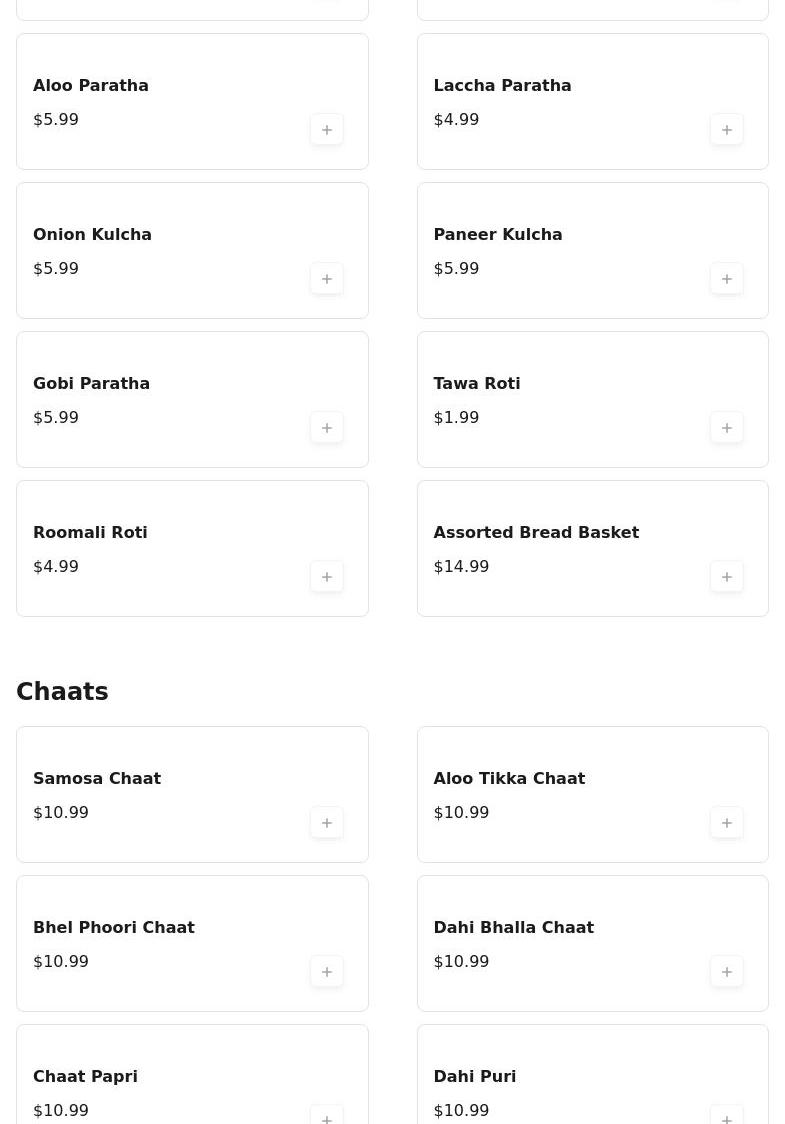
Task: Open the Aloo Paratha item name
Action: point(91,86)
